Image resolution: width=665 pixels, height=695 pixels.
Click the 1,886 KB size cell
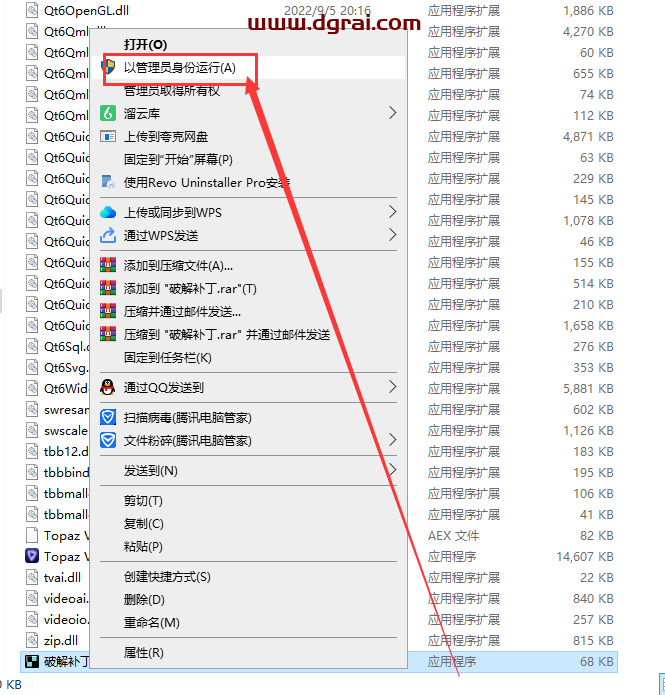[x=588, y=10]
